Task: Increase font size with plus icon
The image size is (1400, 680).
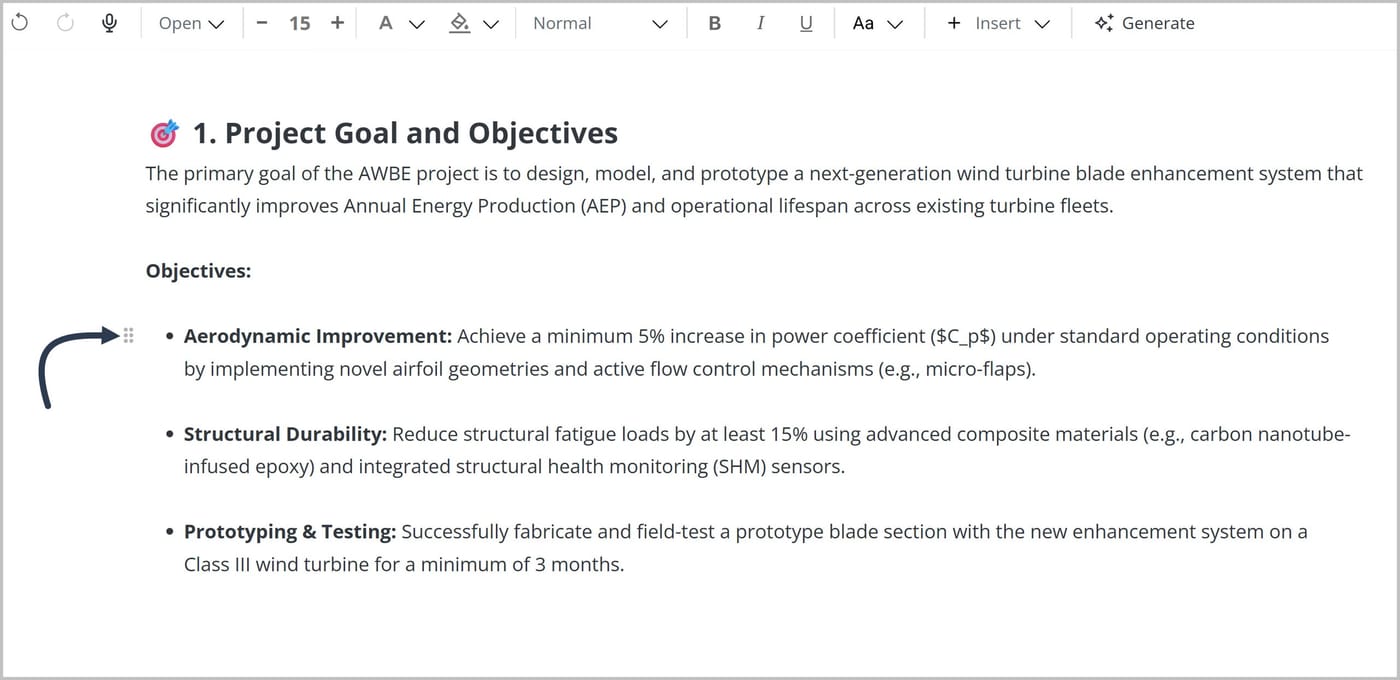Action: click(x=337, y=23)
